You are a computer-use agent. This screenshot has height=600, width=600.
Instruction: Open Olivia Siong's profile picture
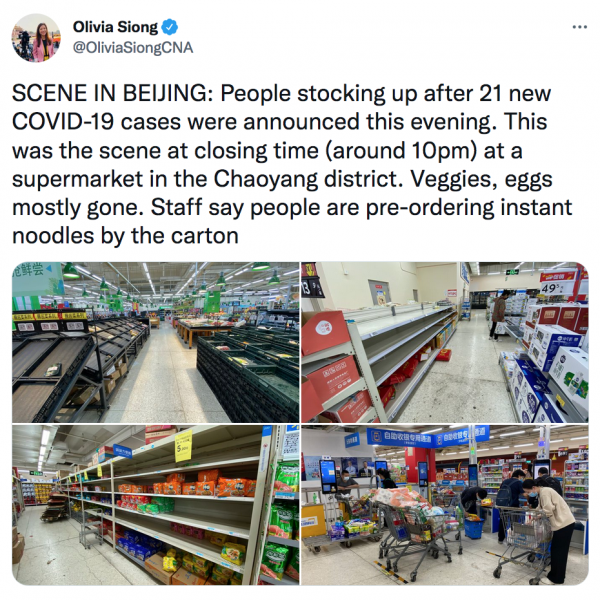(x=36, y=38)
